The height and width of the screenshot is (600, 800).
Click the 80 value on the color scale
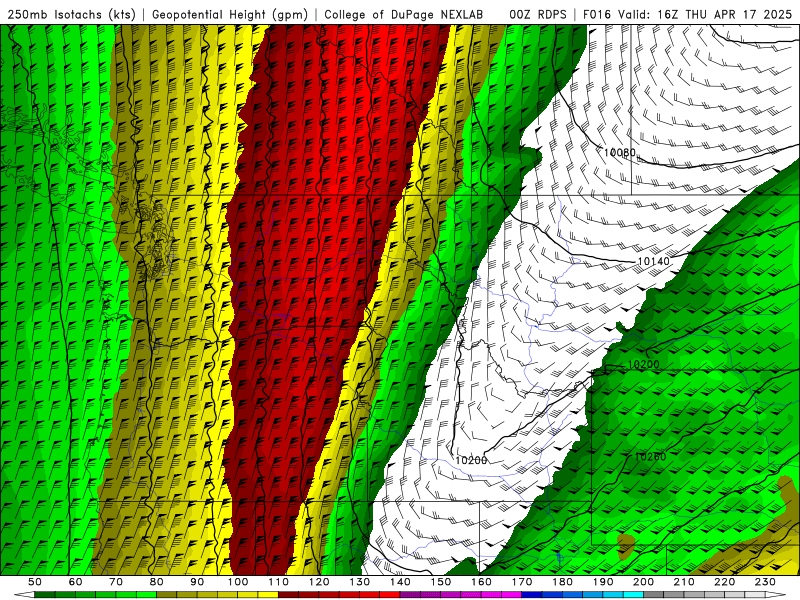click(157, 582)
